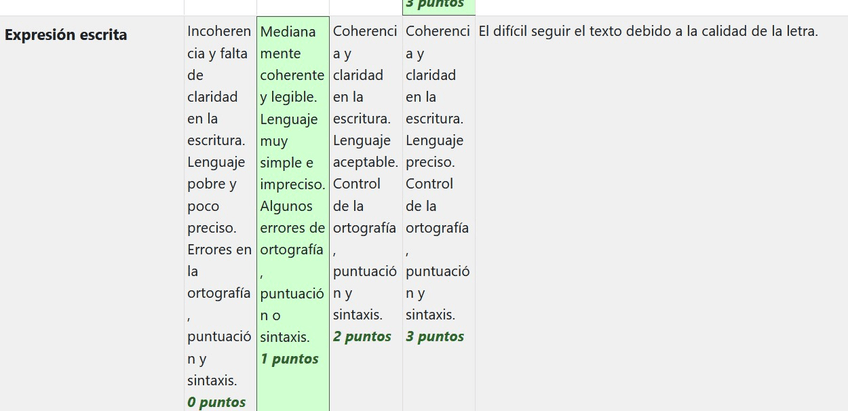The height and width of the screenshot is (411, 848).
Task: Click the '2 puntos' score label
Action: point(362,336)
